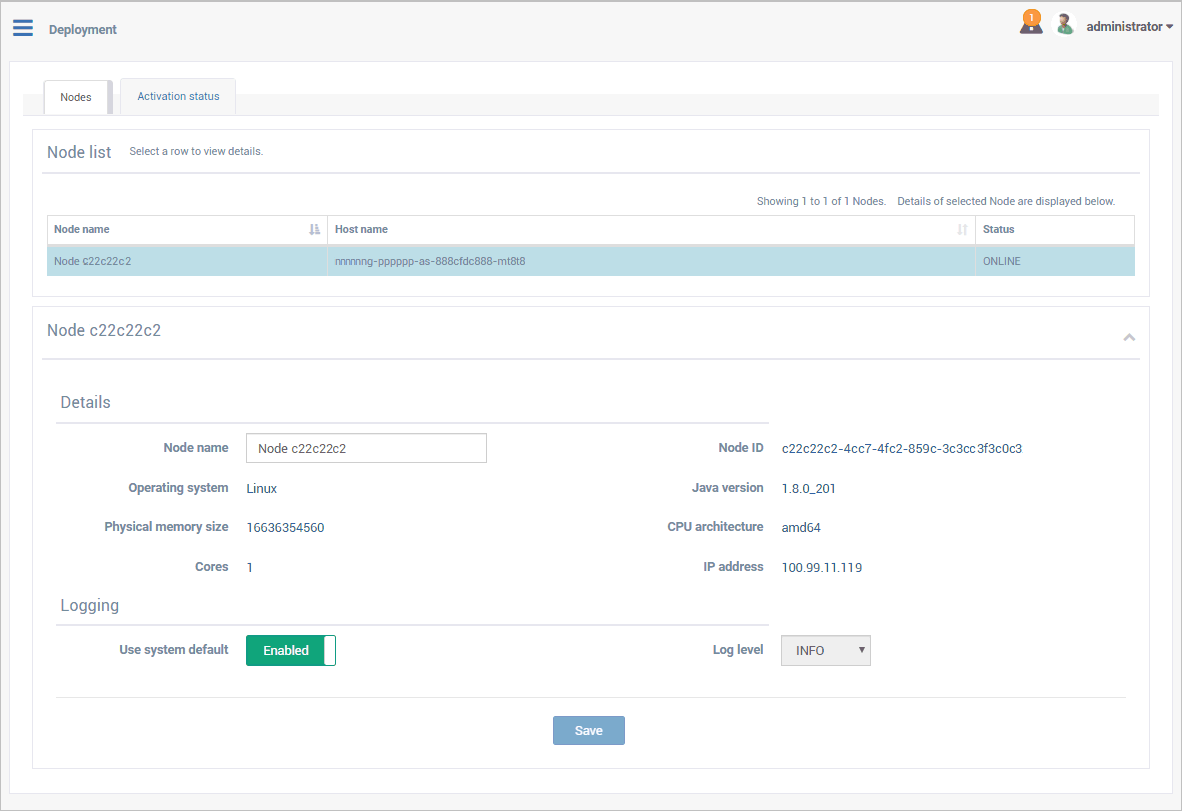Open the administrator account dropdown
This screenshot has width=1182, height=811.
point(1129,27)
